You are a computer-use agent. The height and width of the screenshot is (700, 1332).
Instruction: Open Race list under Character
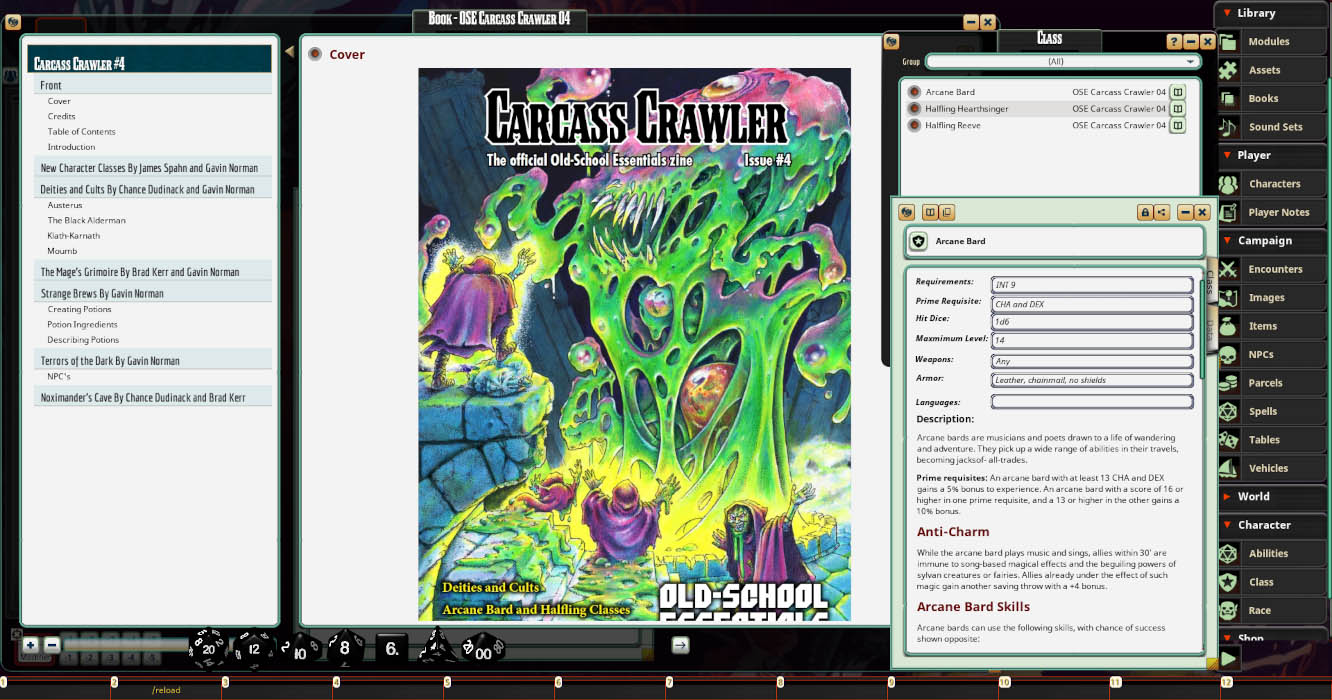click(1272, 610)
